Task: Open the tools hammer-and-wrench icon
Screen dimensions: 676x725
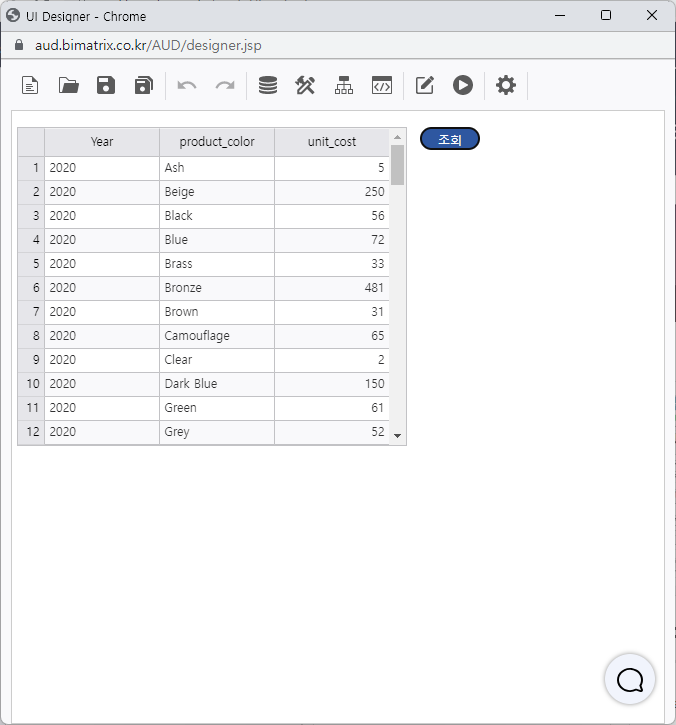Action: [x=305, y=85]
